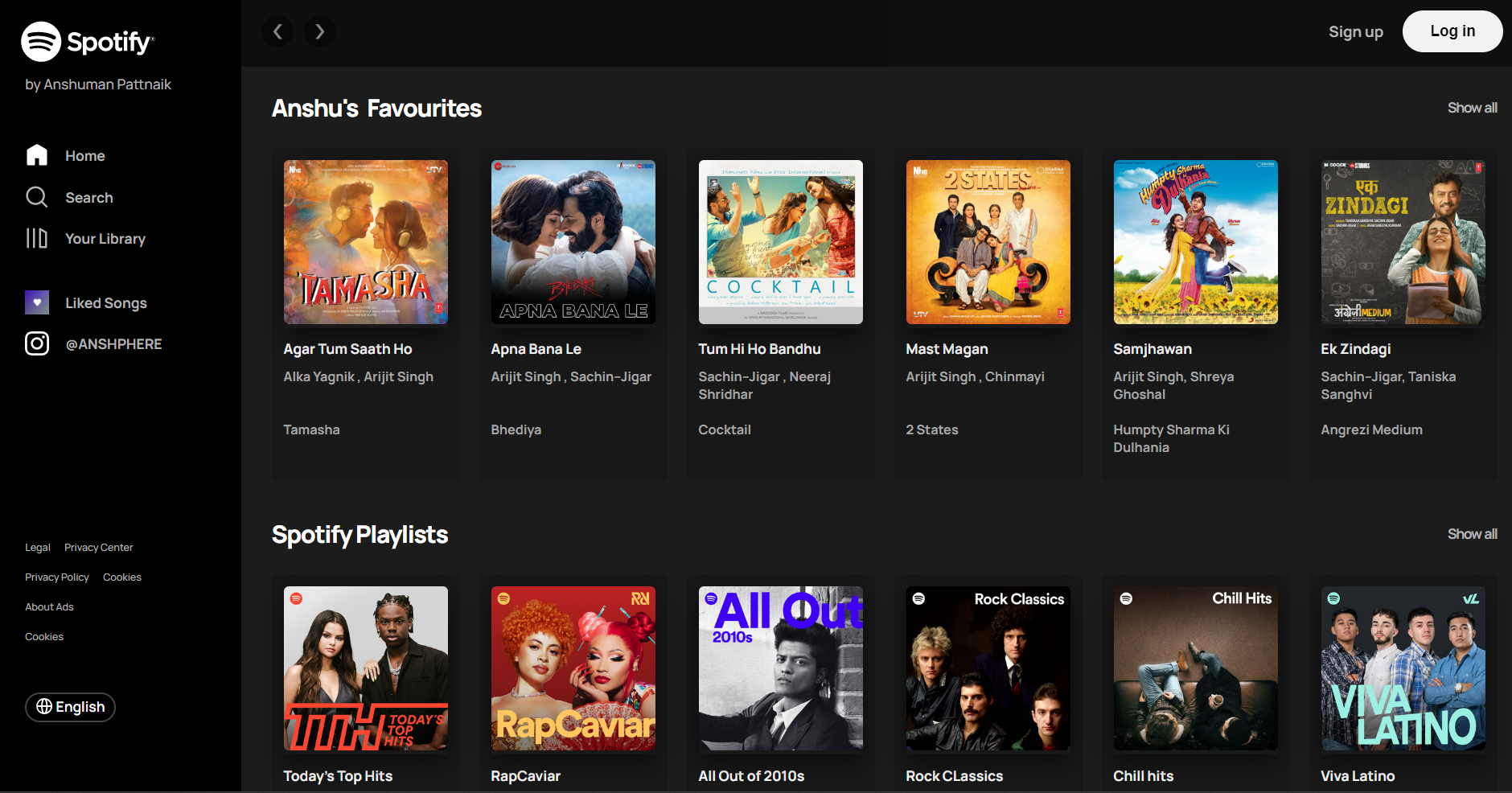Open the Instagram icon for @ANSHPHERE
Viewport: 1512px width, 793px height.
pos(37,343)
